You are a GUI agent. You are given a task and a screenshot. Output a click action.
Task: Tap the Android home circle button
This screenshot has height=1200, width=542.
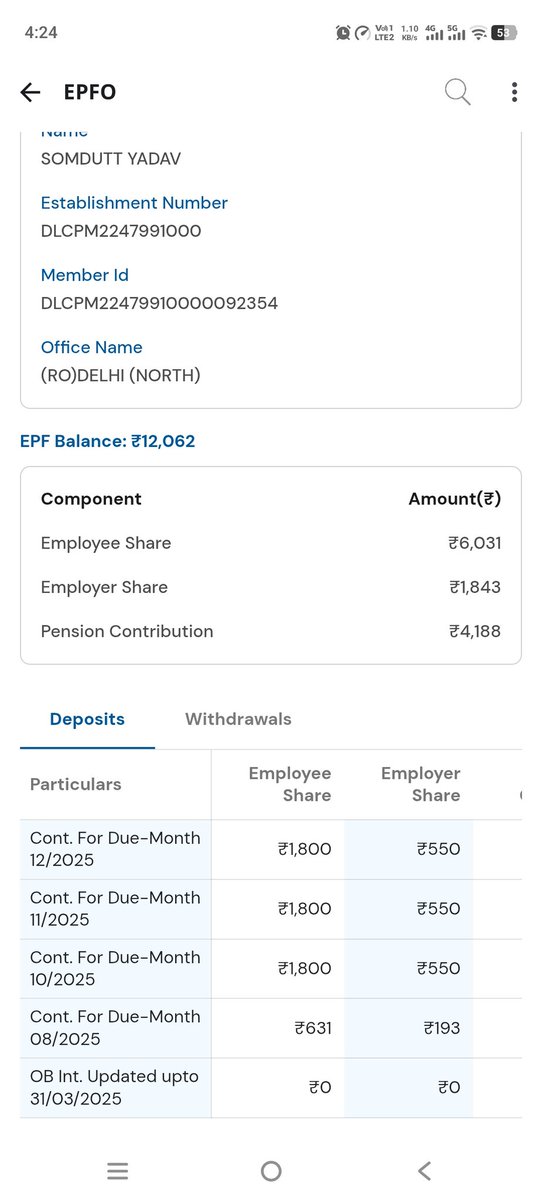271,1172
